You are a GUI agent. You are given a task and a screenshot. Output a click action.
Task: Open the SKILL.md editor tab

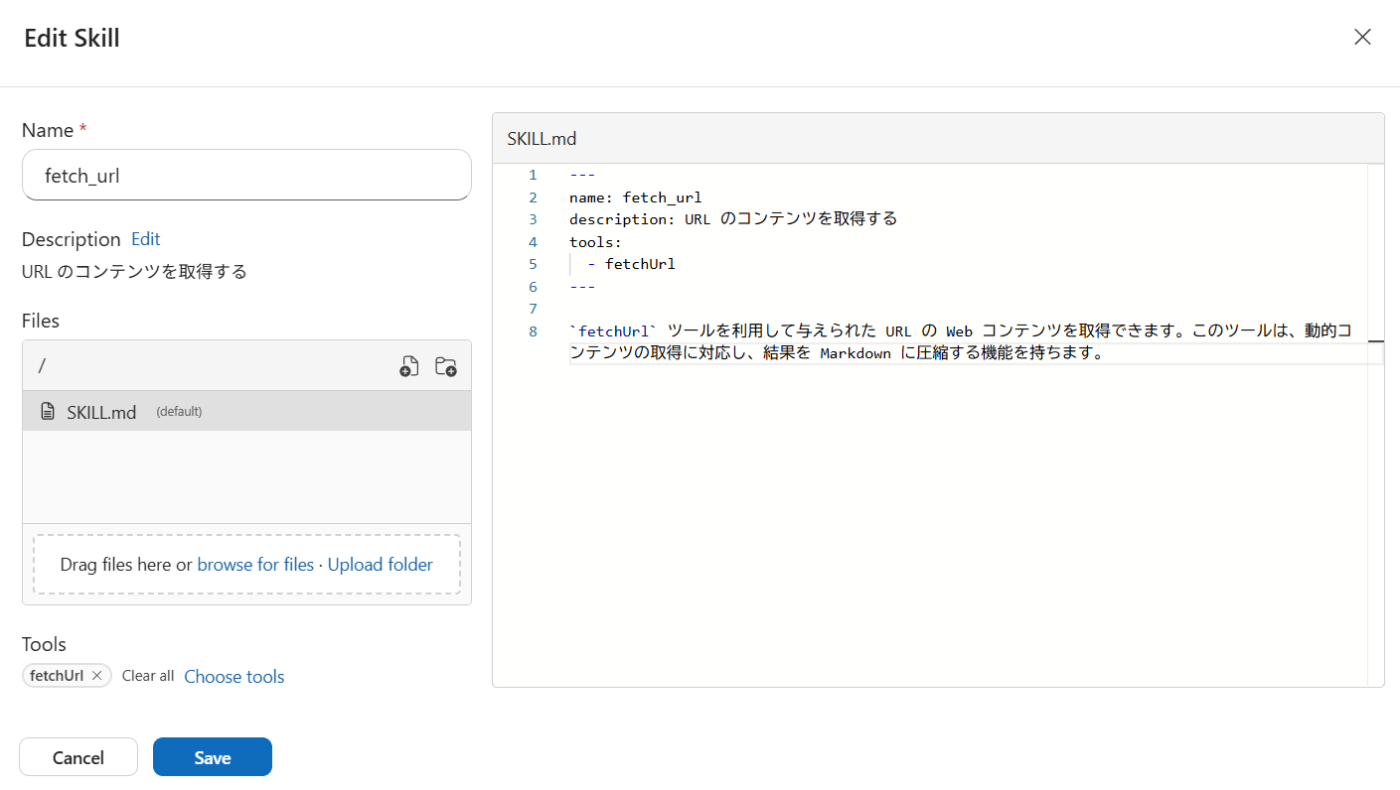tap(542, 139)
